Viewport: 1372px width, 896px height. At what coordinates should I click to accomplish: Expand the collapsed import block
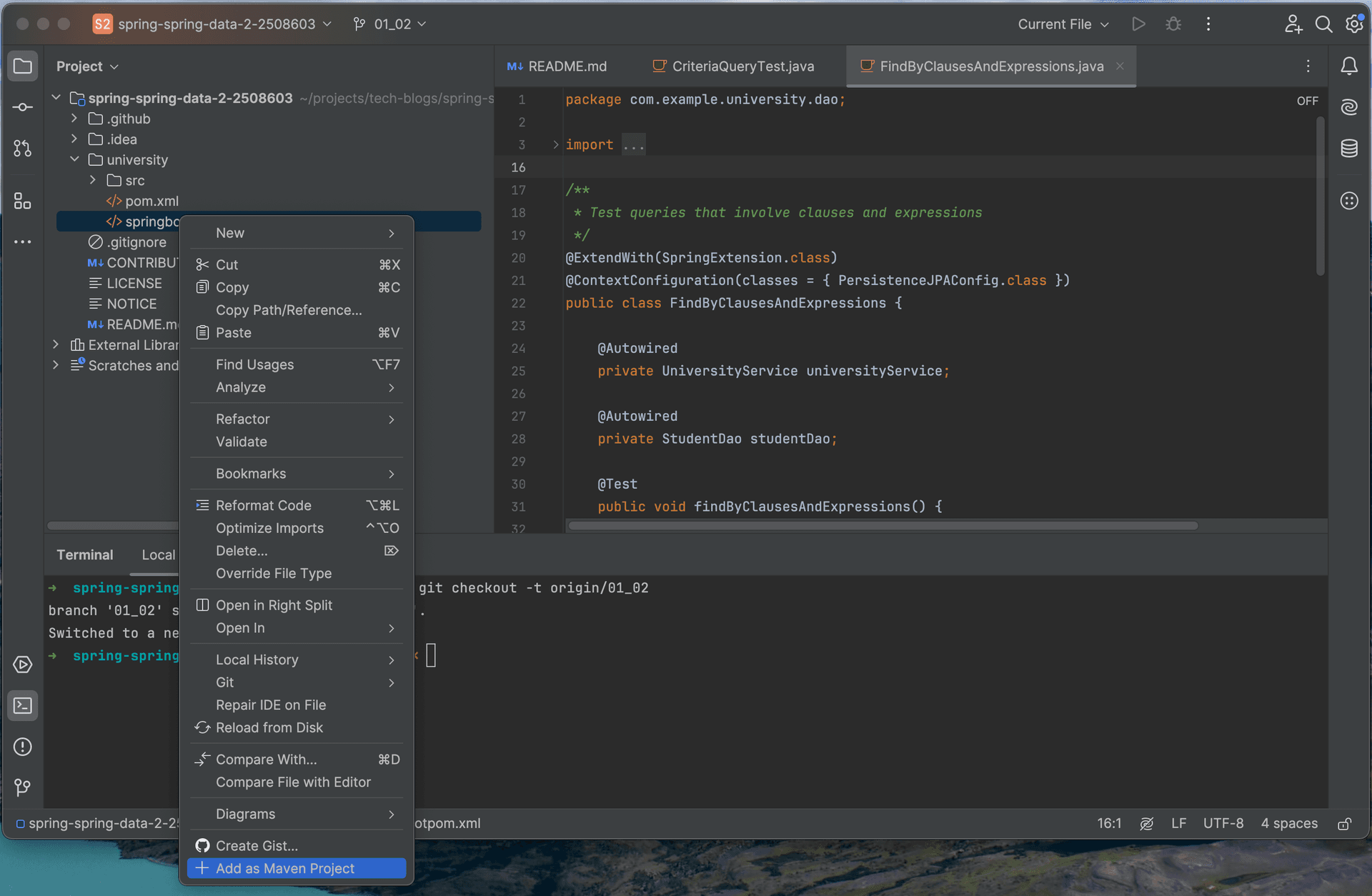point(556,144)
